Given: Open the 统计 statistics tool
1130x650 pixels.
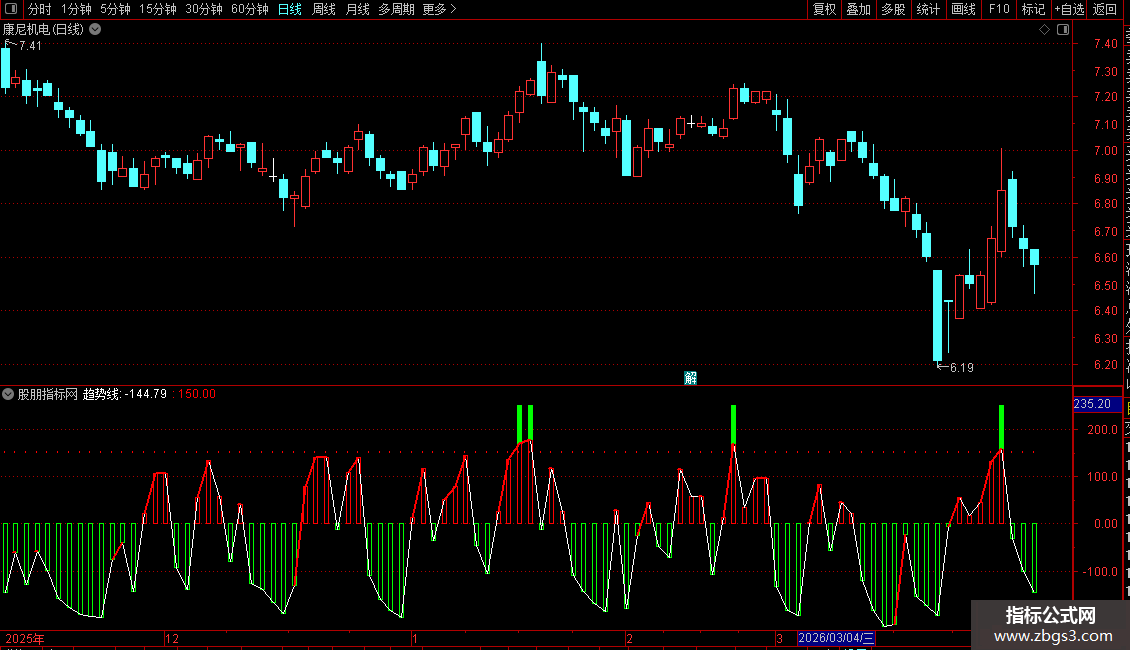Looking at the screenshot, I should pyautogui.click(x=928, y=9).
